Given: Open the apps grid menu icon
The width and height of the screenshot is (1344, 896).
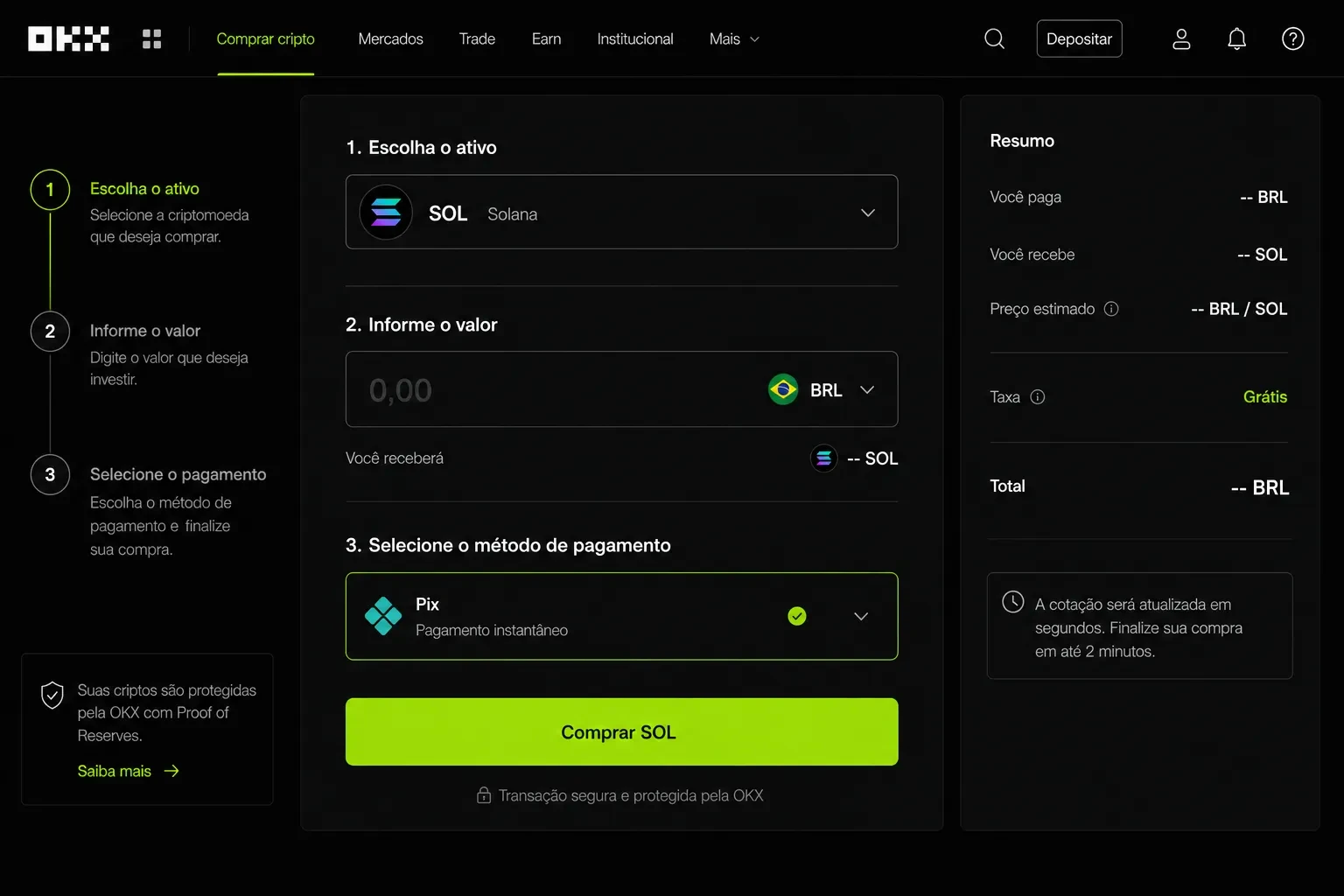Looking at the screenshot, I should point(152,38).
